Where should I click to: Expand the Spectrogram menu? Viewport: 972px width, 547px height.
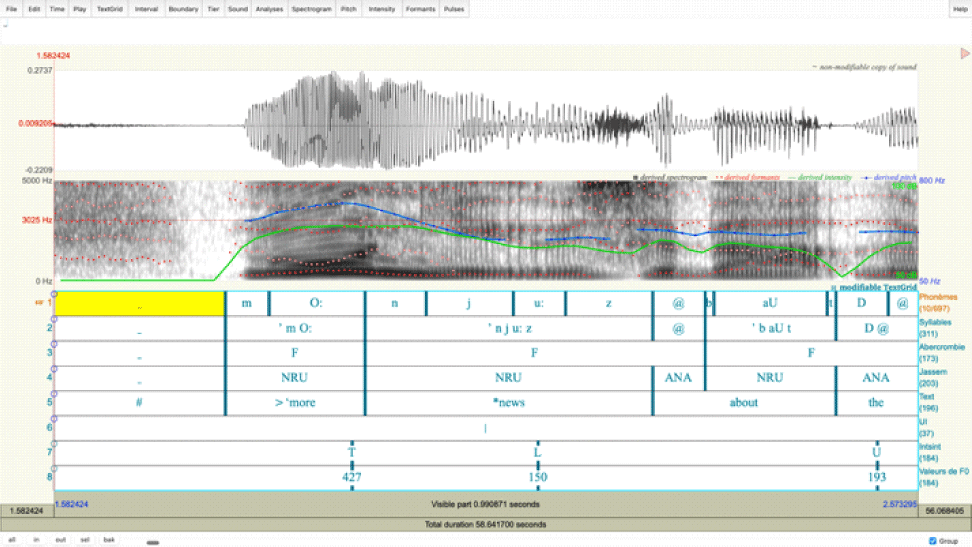(x=310, y=9)
